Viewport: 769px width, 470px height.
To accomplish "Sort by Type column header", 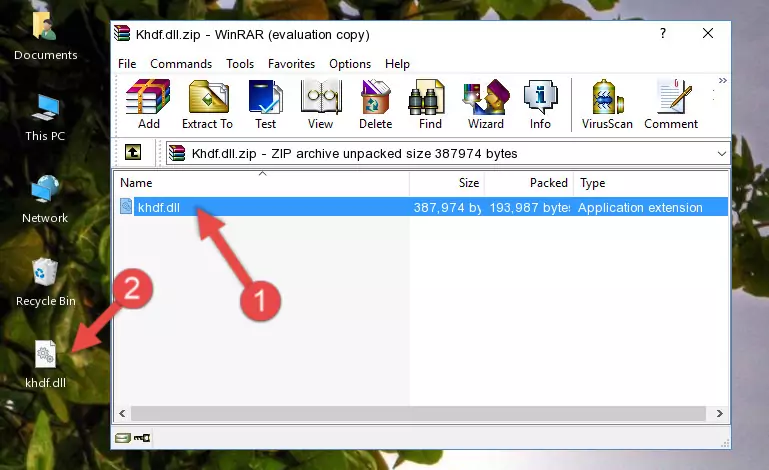I will 651,183.
